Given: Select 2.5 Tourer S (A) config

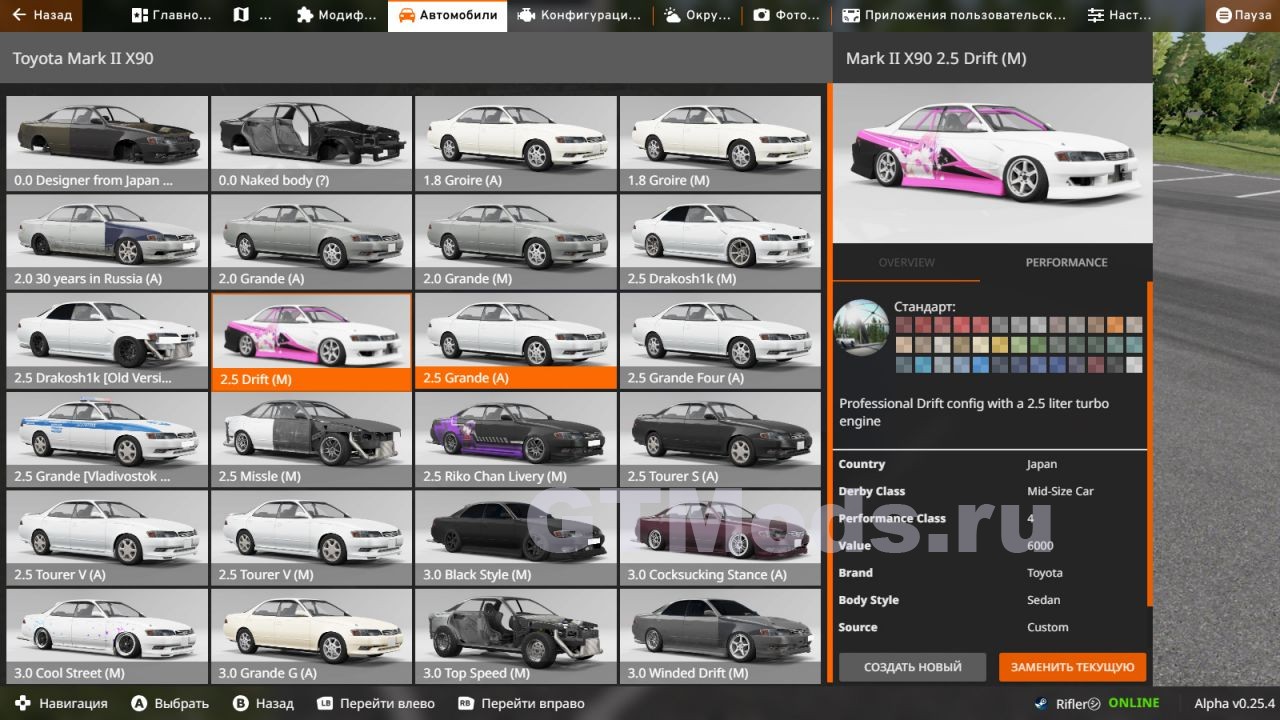Looking at the screenshot, I should [720, 439].
